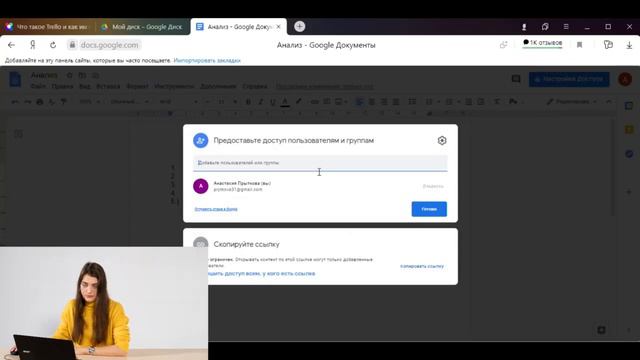The width and height of the screenshot is (640, 360).
Task: Click the bookmark page icon
Action: click(x=579, y=45)
